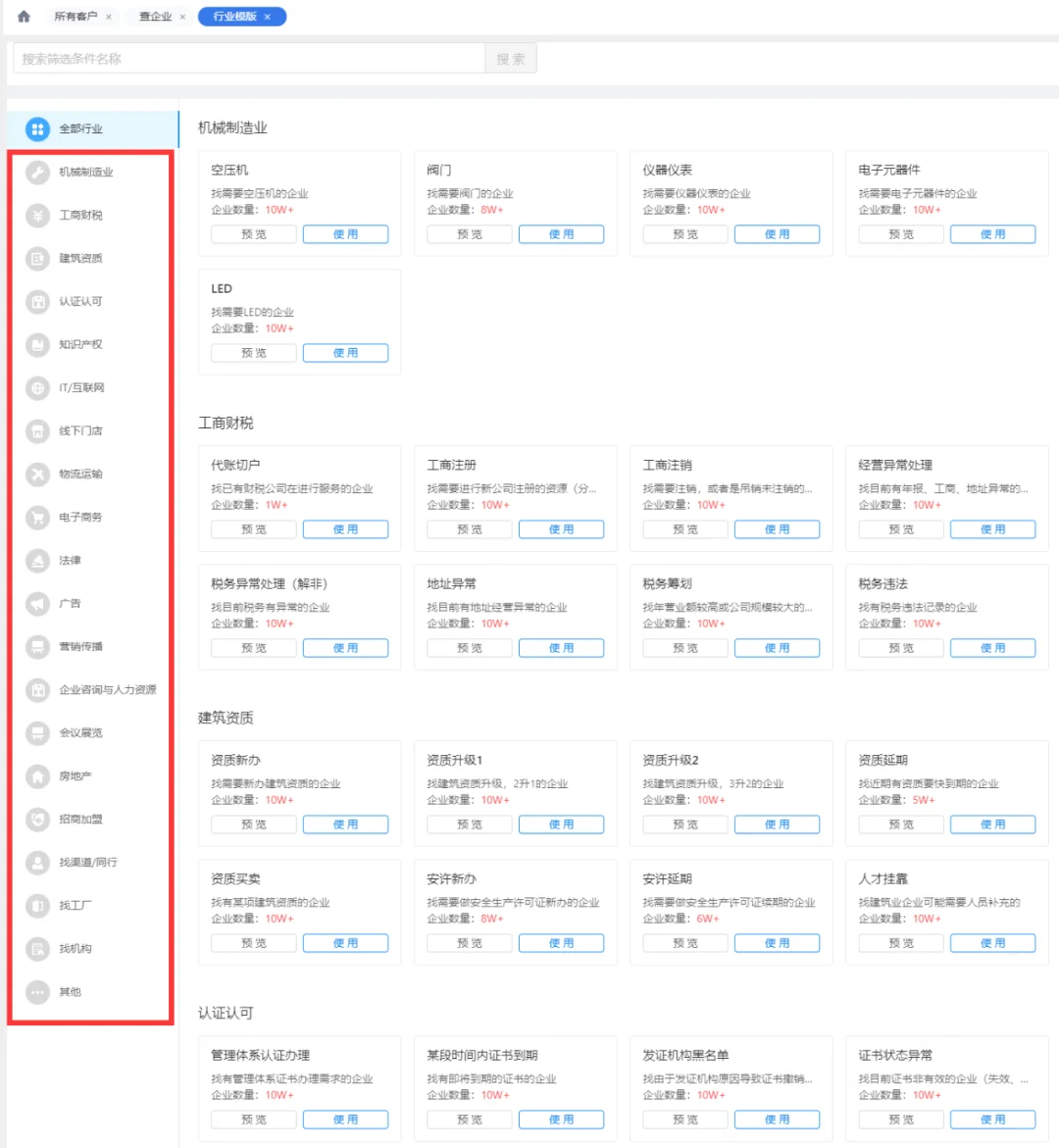
Task: Click the 找工厂 sidebar icon
Action: point(37,907)
